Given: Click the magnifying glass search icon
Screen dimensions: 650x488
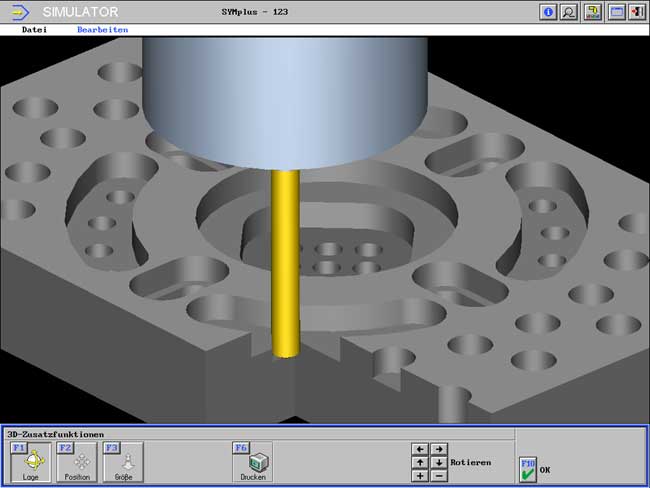Looking at the screenshot, I should [x=569, y=12].
